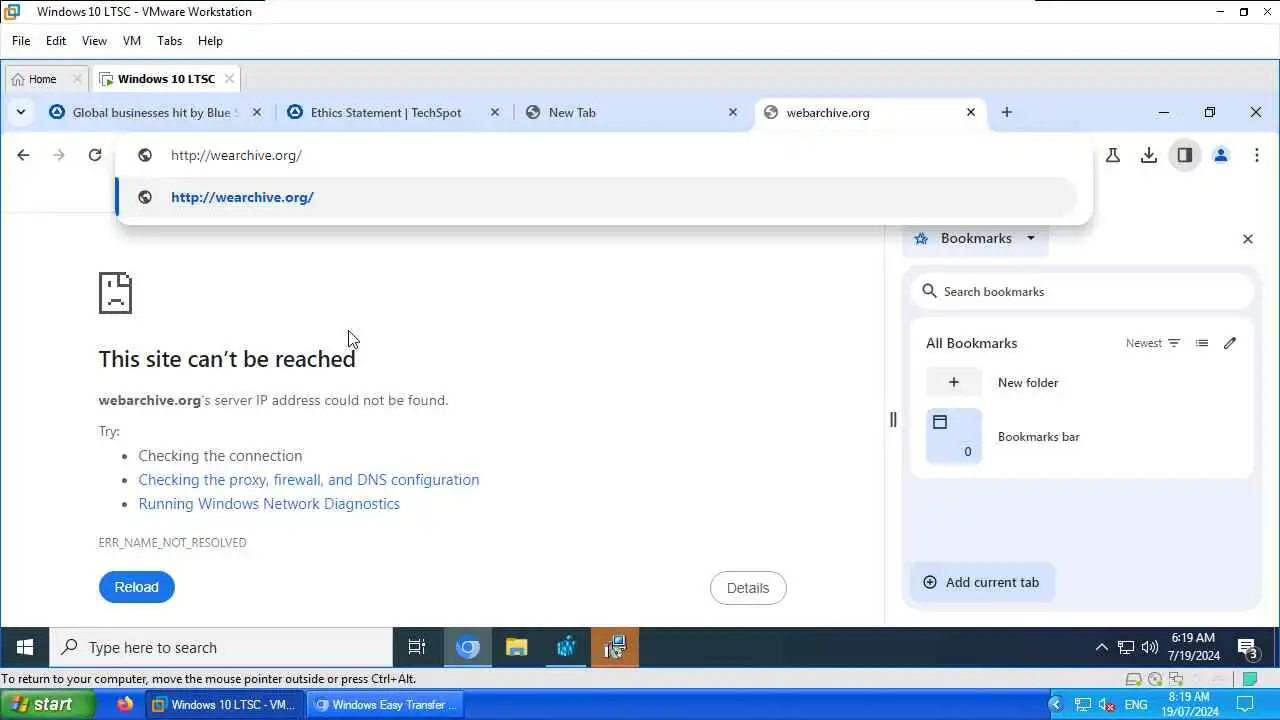Image resolution: width=1280 pixels, height=720 pixels.
Task: Close the VMware Home tab
Action: coord(77,79)
